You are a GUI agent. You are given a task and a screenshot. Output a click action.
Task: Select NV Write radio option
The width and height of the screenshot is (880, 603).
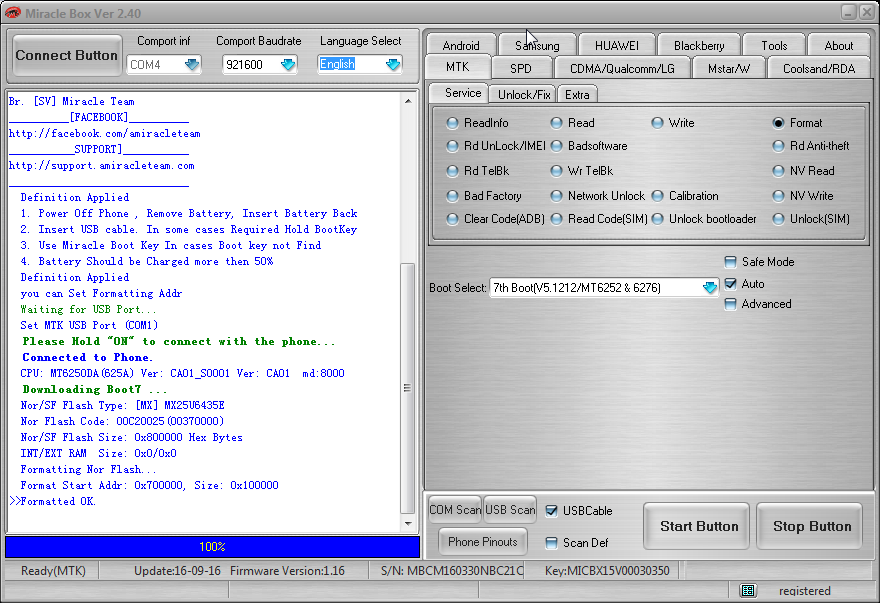click(x=803, y=196)
